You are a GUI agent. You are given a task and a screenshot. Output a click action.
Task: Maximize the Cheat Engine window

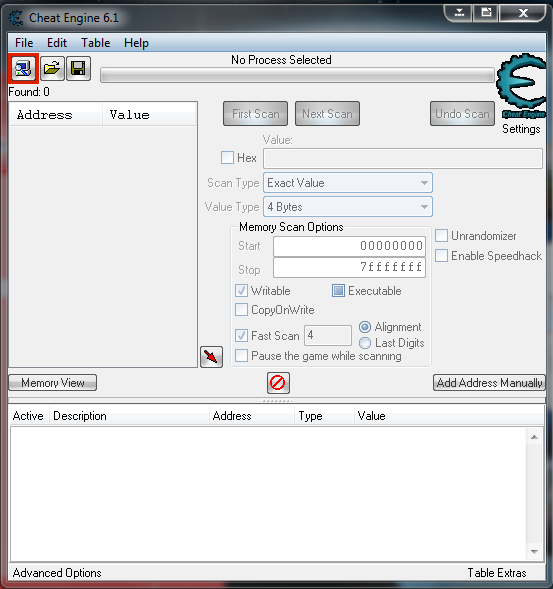486,13
